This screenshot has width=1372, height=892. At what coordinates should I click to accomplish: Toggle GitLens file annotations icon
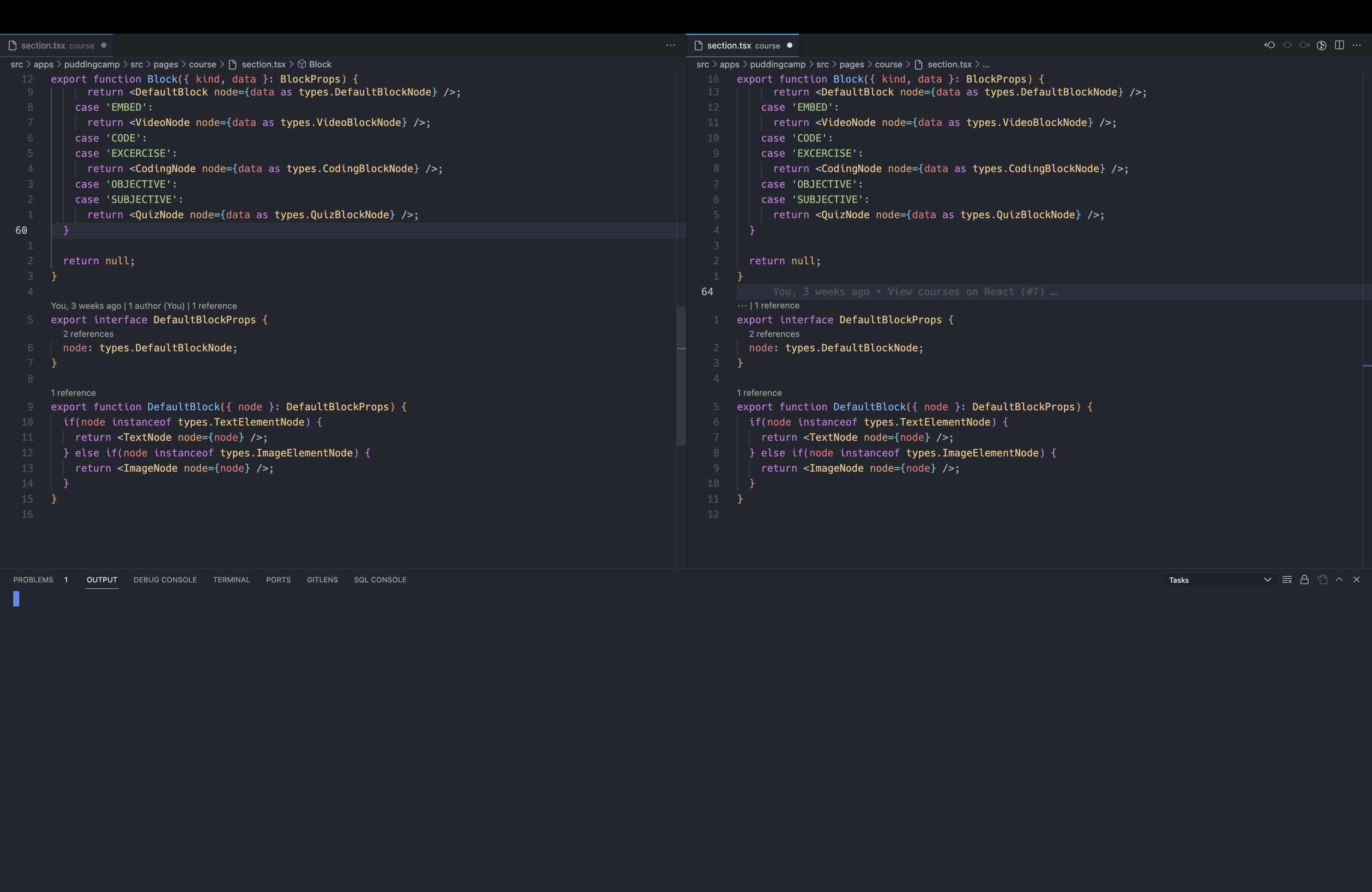pyautogui.click(x=1322, y=45)
